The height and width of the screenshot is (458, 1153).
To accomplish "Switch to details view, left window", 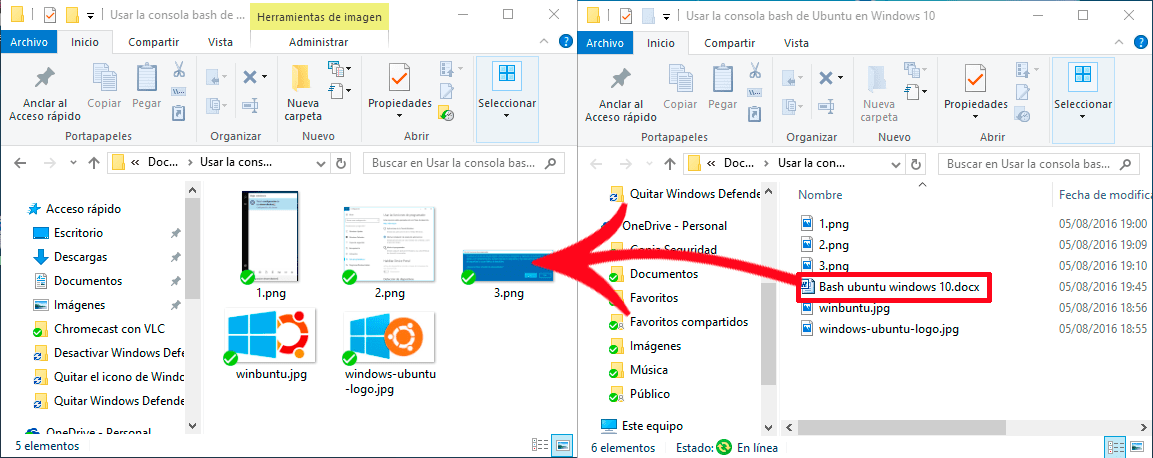I will (540, 445).
